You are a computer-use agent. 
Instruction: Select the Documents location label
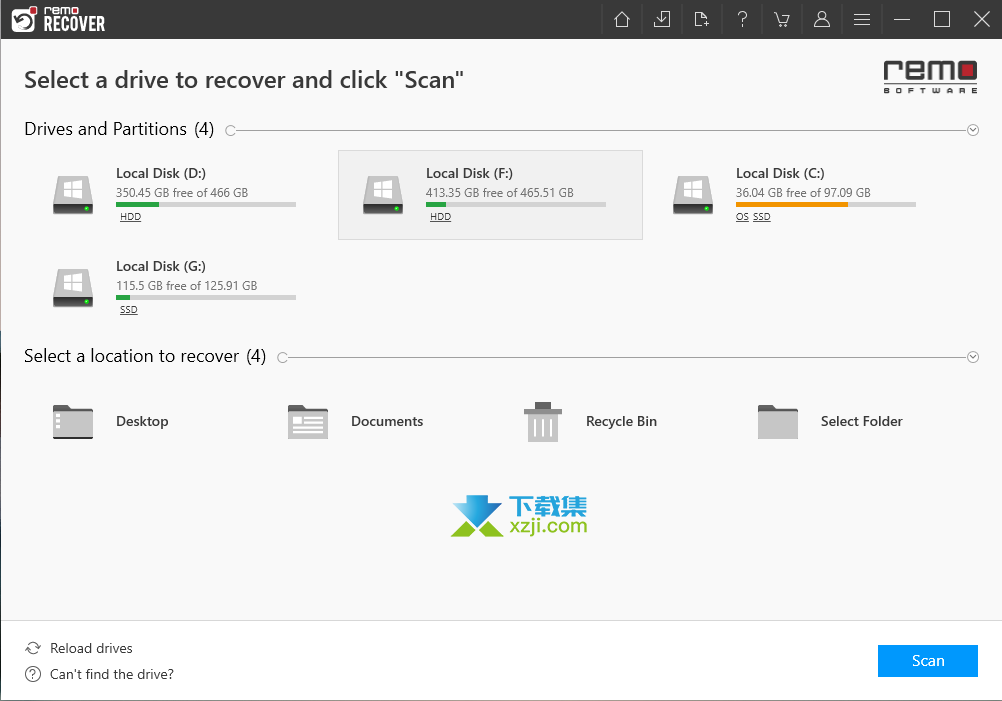387,421
